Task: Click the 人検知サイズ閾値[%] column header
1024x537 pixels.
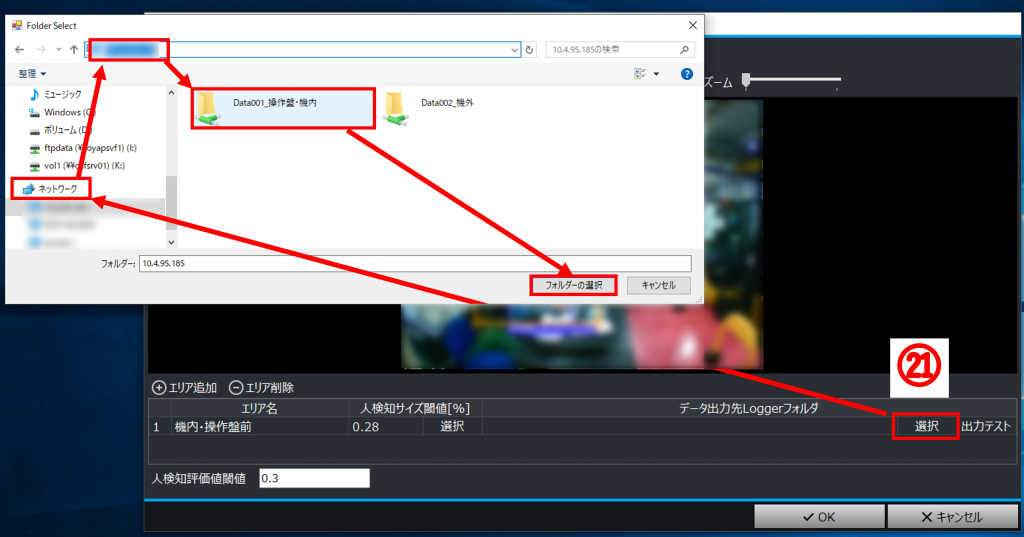Action: 415,408
